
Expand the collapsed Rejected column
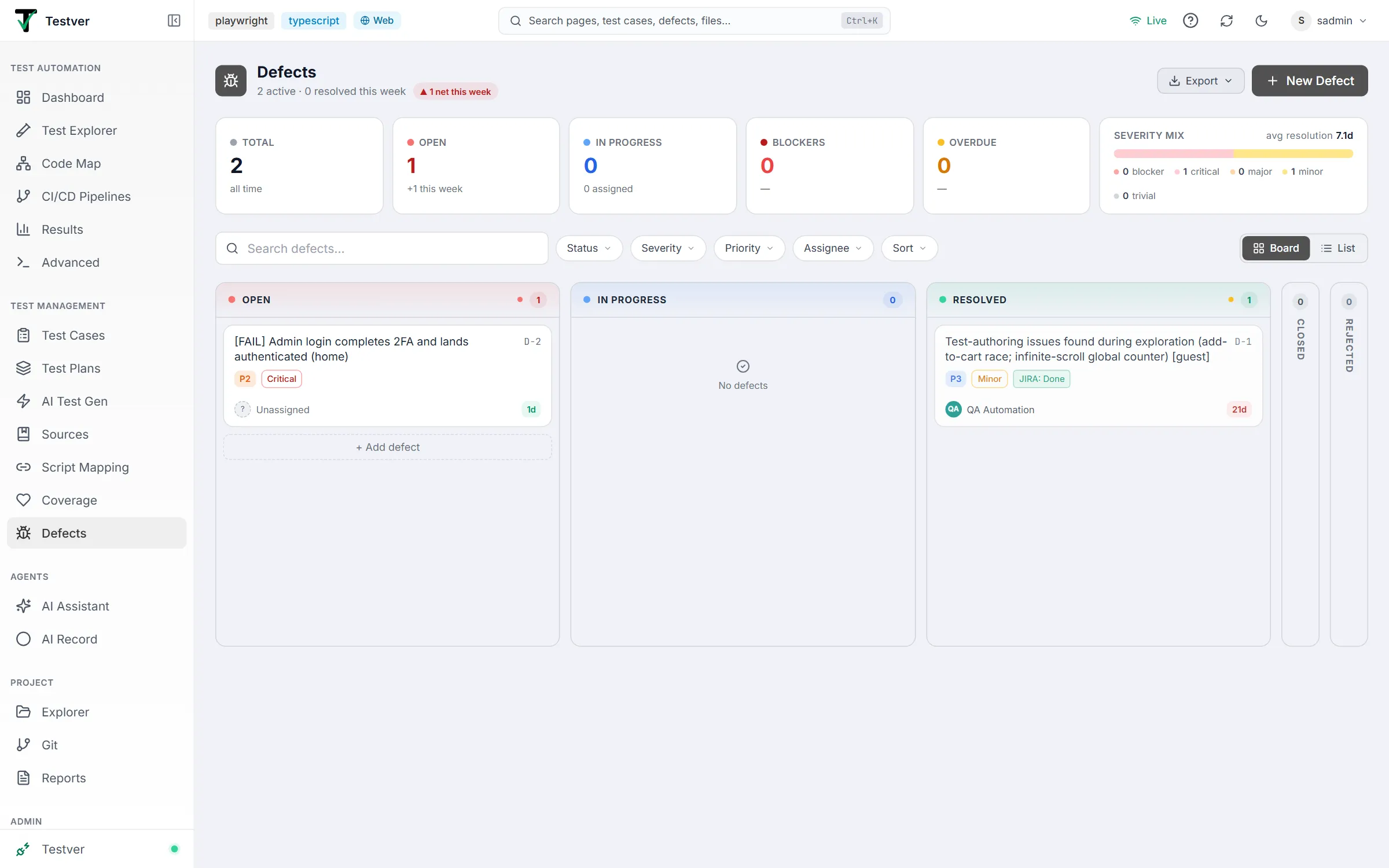[x=1349, y=464]
